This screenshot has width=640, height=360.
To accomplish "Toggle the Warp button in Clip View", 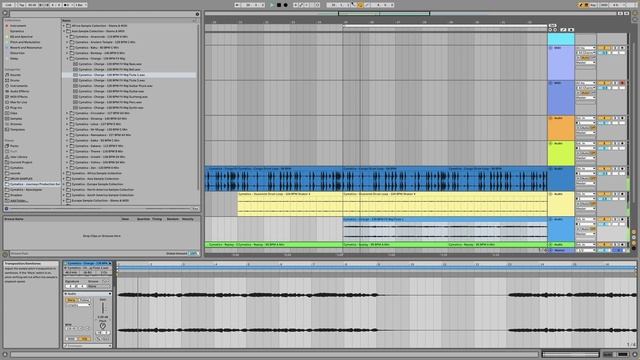I will [71, 300].
